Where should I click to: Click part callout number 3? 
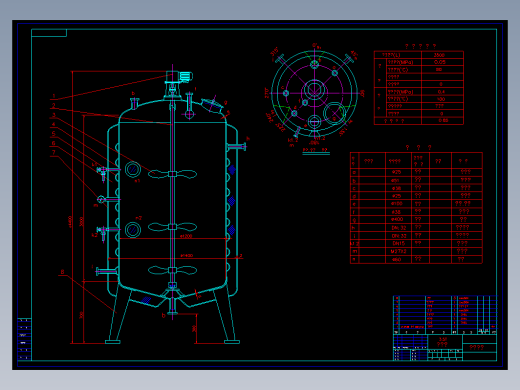(x=54, y=115)
